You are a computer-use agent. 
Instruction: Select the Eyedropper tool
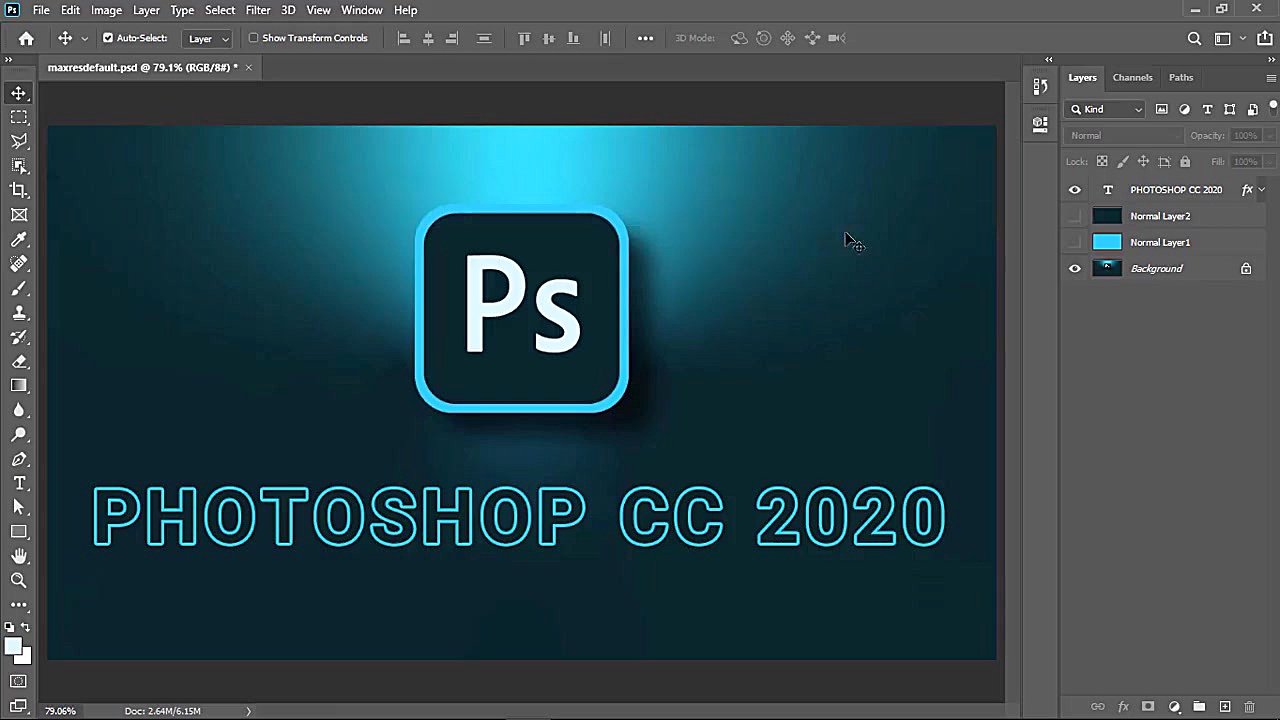[x=19, y=239]
